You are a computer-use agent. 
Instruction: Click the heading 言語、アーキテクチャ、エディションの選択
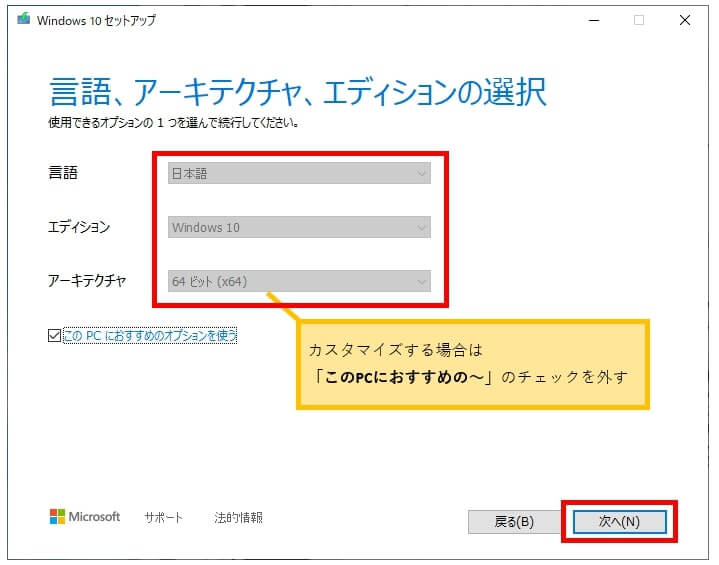pyautogui.click(x=298, y=92)
